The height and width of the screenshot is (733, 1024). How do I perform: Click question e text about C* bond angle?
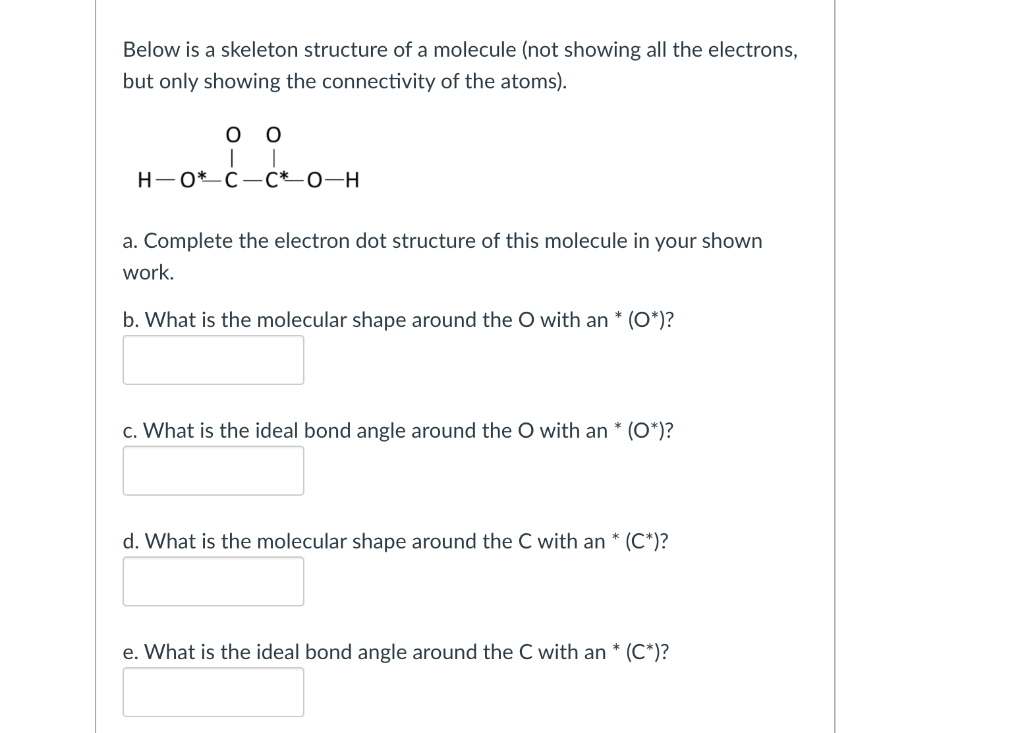click(395, 651)
